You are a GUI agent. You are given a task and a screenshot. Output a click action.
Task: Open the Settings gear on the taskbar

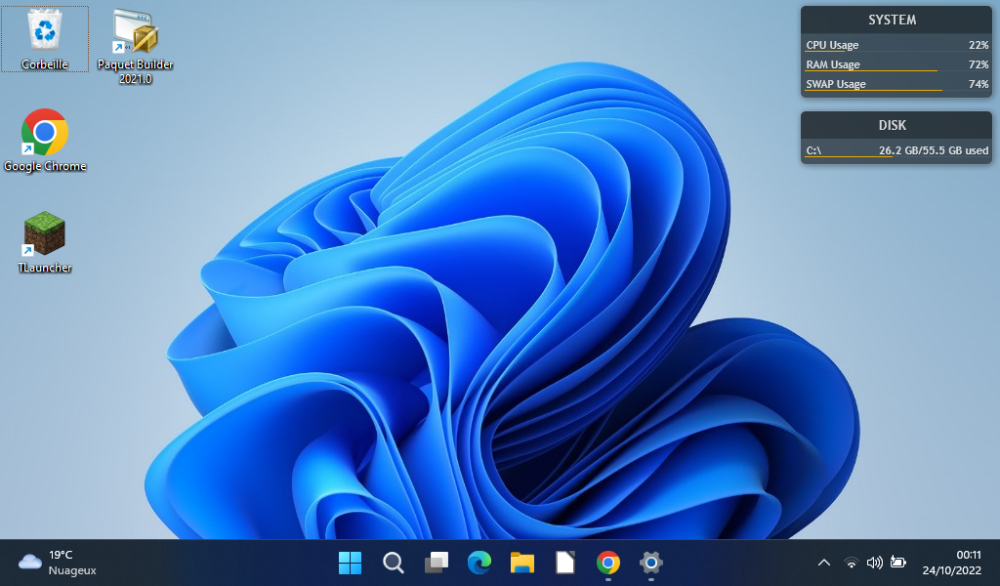[650, 563]
